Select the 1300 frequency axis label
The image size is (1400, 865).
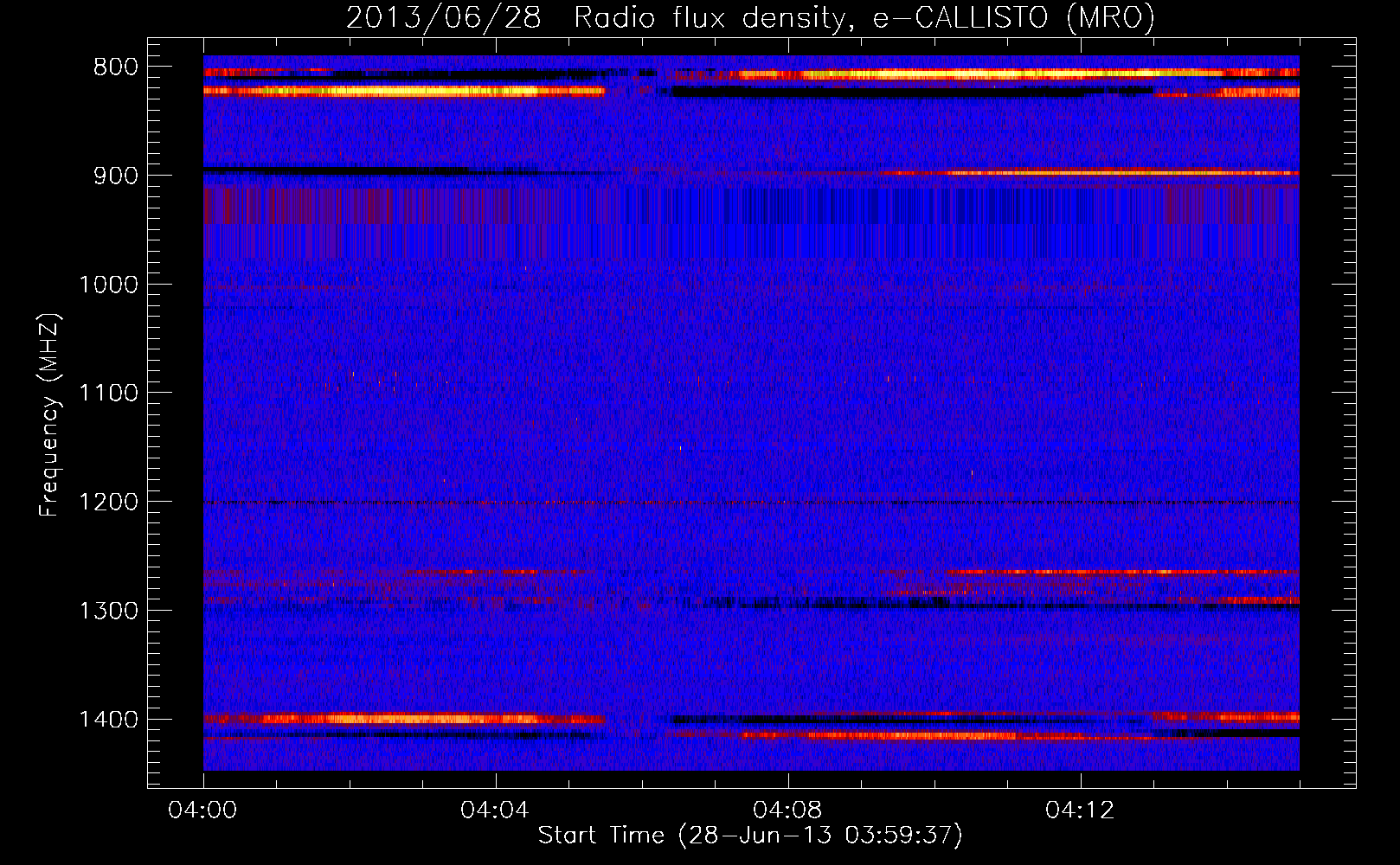tap(108, 611)
